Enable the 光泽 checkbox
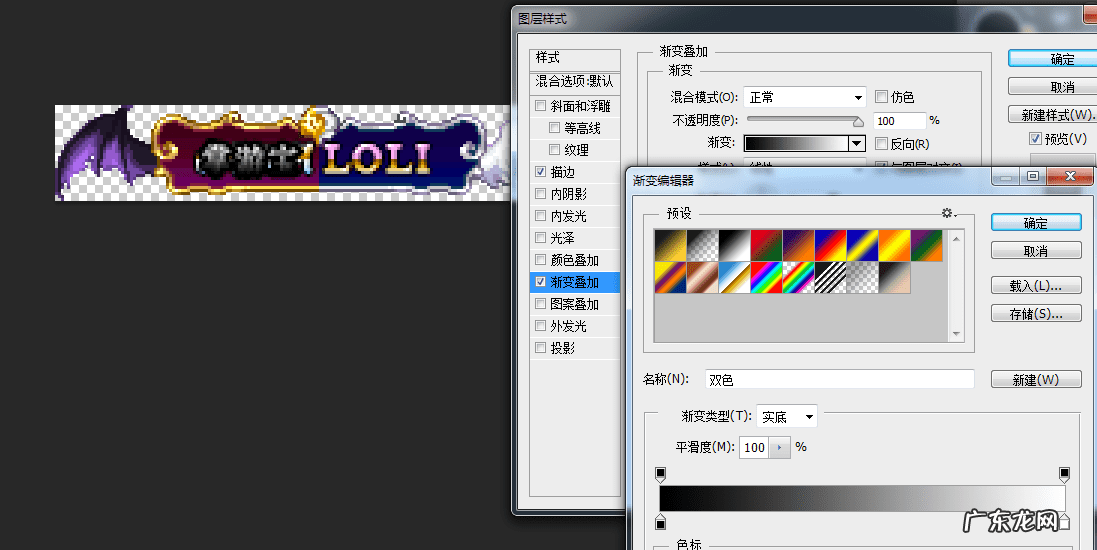This screenshot has height=550, width=1097. click(x=540, y=237)
